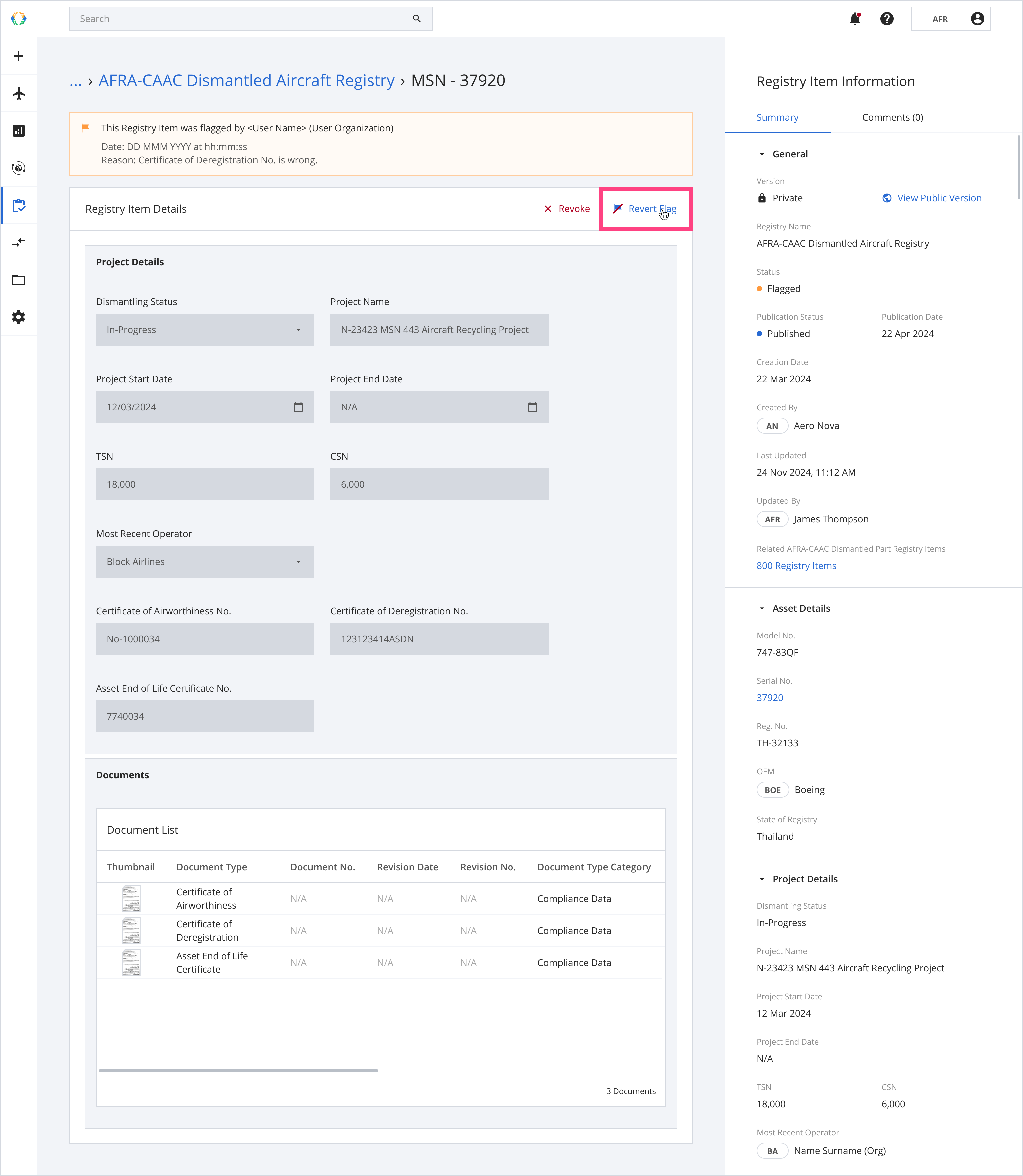Click the document list horizontal scrollbar
Viewport: 1023px width, 1176px height.
238,1070
